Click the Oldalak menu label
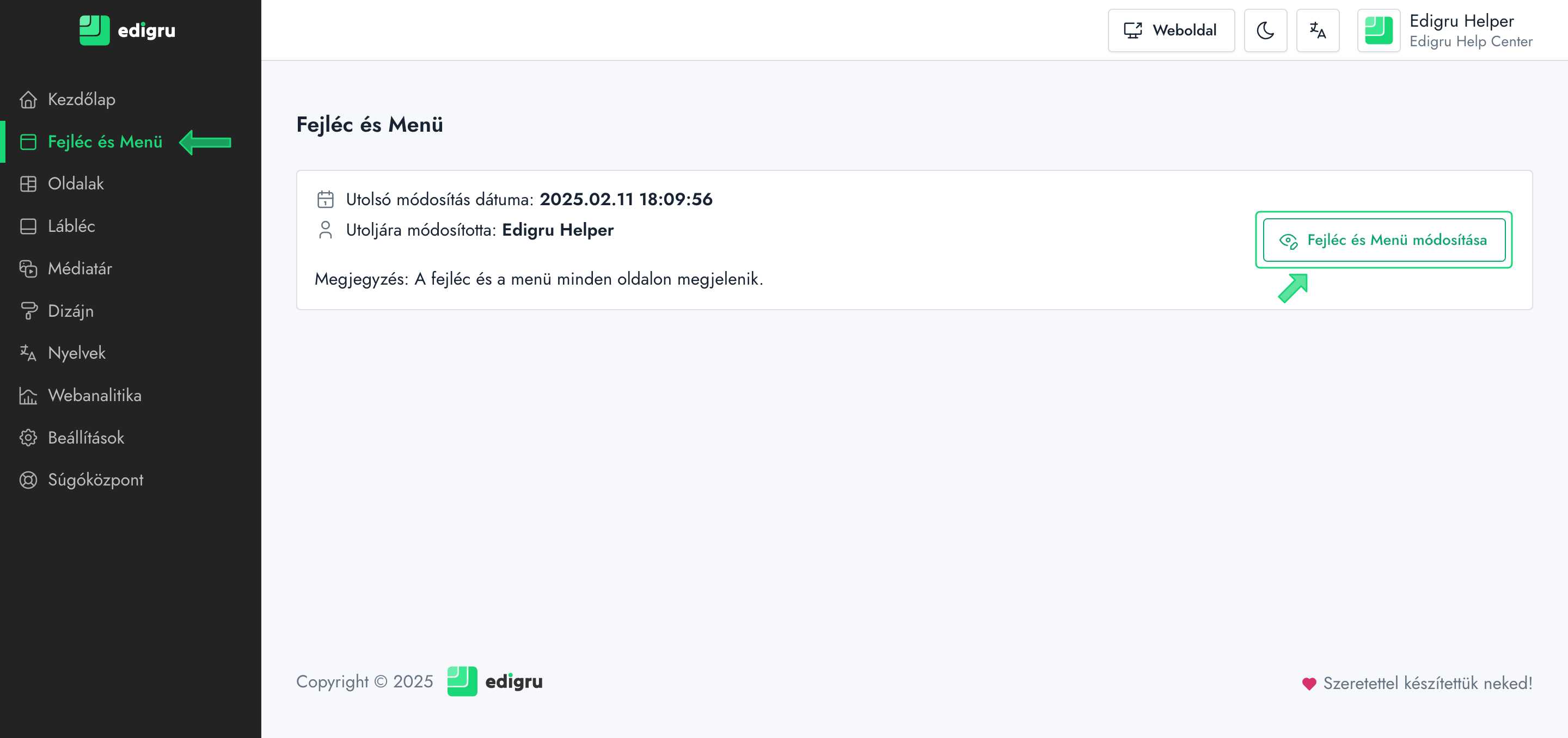The width and height of the screenshot is (1568, 738). pos(76,184)
